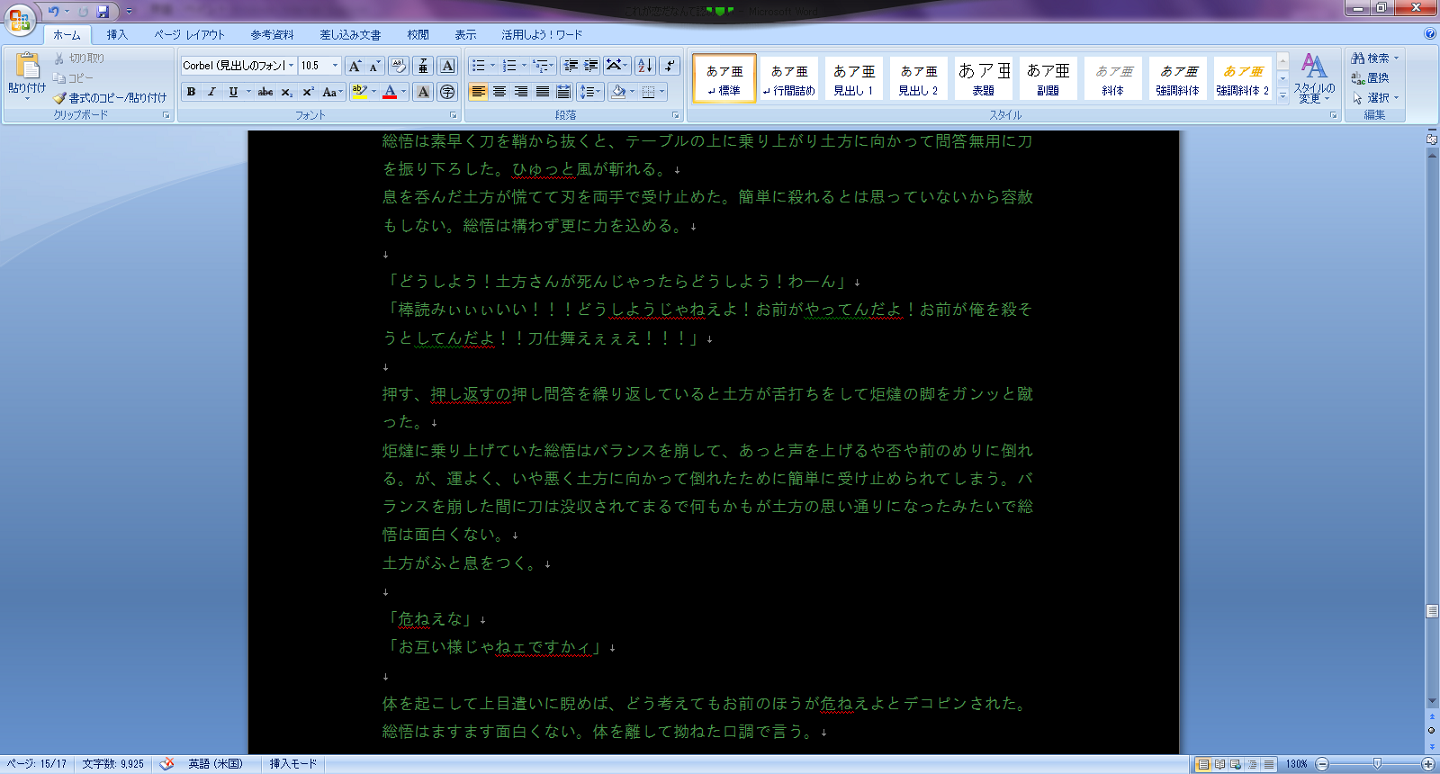Expand the Change Case menu
Image resolution: width=1440 pixels, height=774 pixels.
333,92
